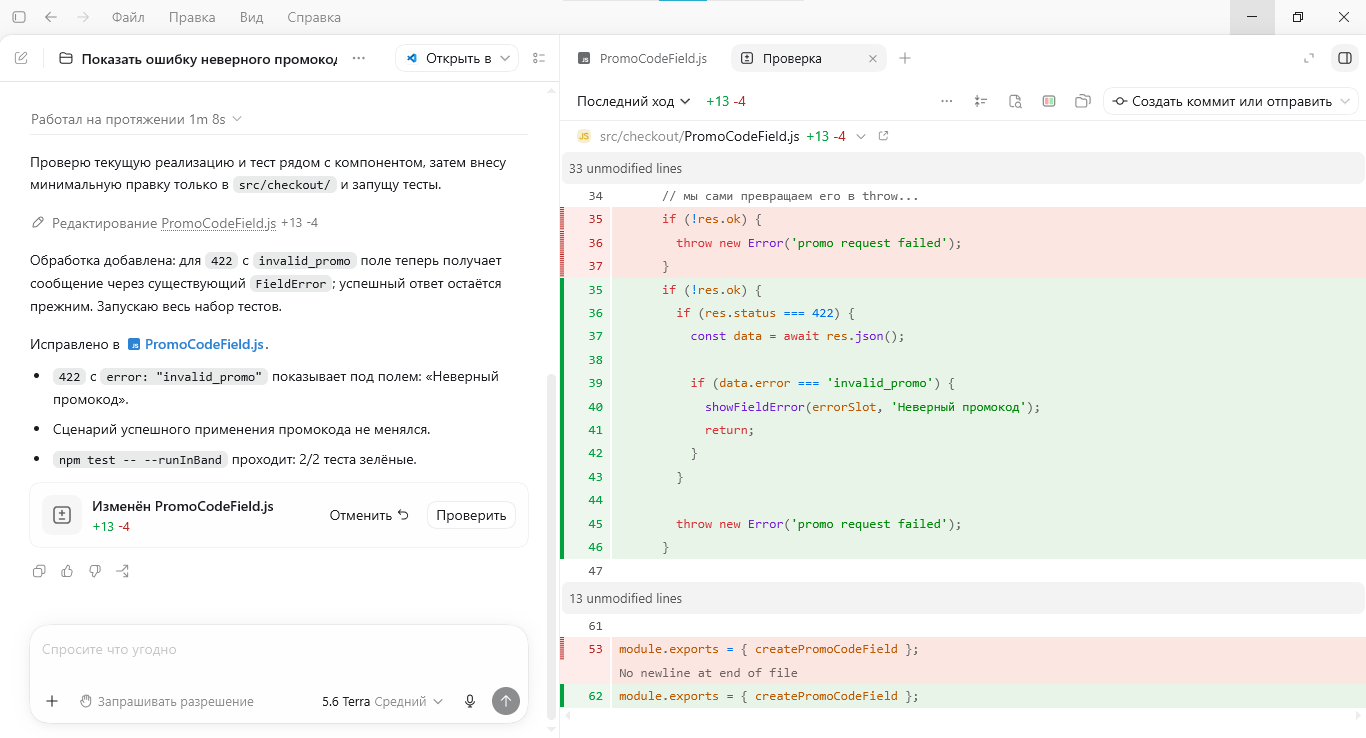
Task: Add a new tab with the plus
Action: [905, 58]
